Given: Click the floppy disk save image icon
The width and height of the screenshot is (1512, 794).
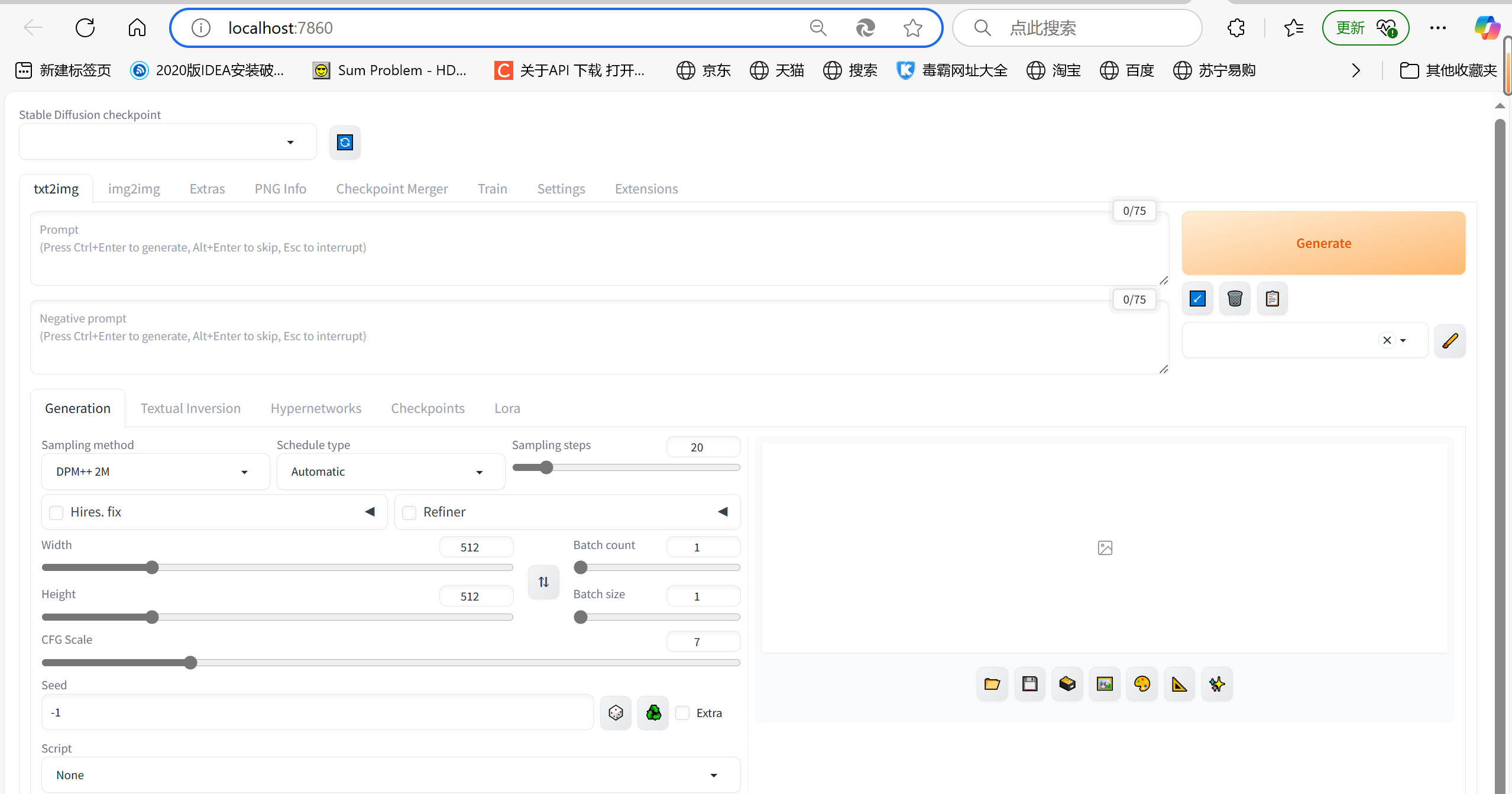Looking at the screenshot, I should [x=1029, y=685].
